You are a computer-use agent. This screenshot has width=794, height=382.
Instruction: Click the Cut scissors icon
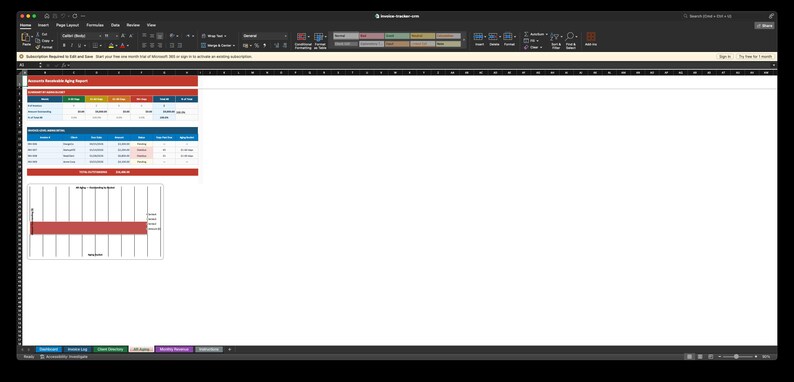pyautogui.click(x=38, y=34)
